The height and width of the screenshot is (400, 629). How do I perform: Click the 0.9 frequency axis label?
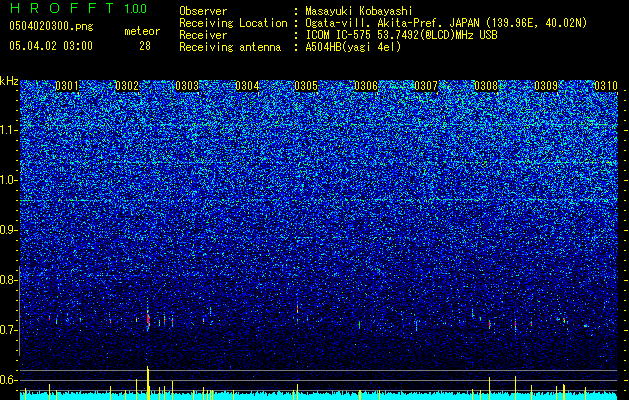tap(9, 230)
